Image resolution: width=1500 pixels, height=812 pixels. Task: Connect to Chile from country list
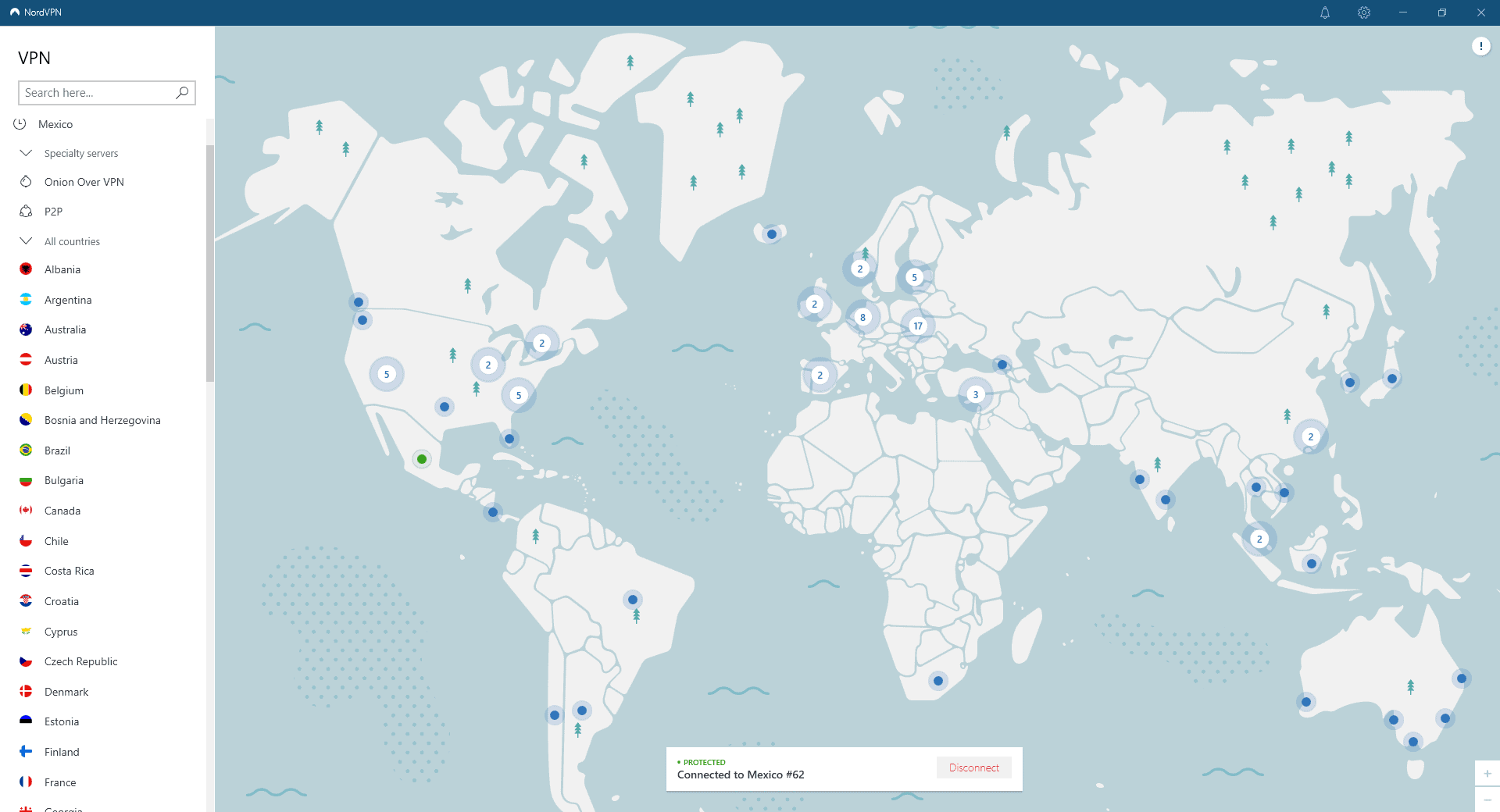tap(56, 541)
